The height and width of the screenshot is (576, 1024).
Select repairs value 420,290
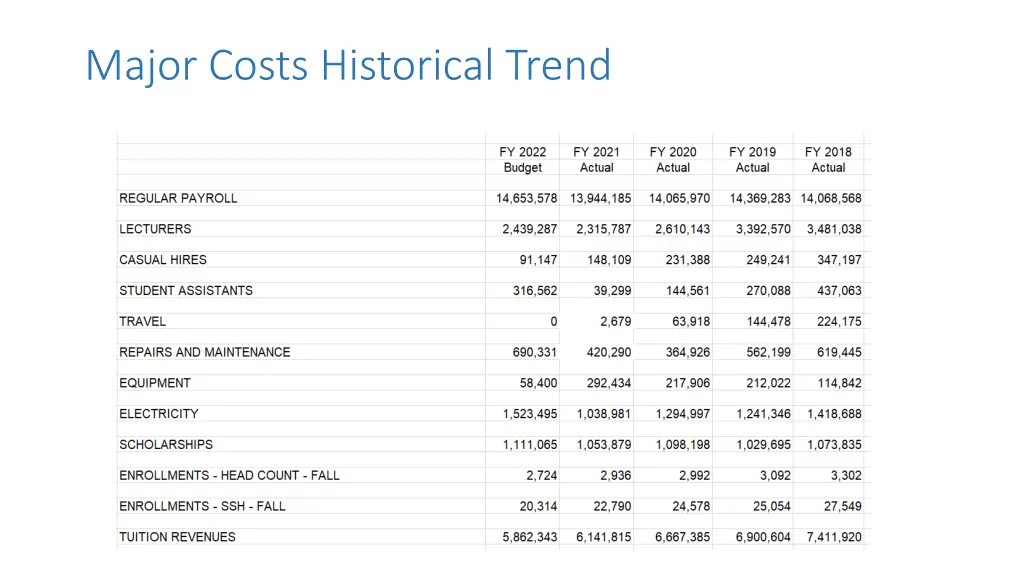609,352
